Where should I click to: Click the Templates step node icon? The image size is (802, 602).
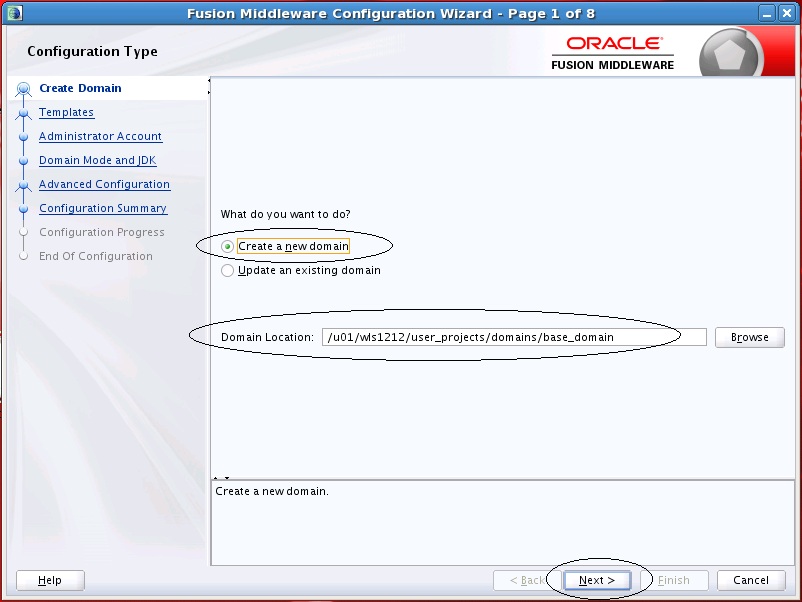pyautogui.click(x=23, y=113)
